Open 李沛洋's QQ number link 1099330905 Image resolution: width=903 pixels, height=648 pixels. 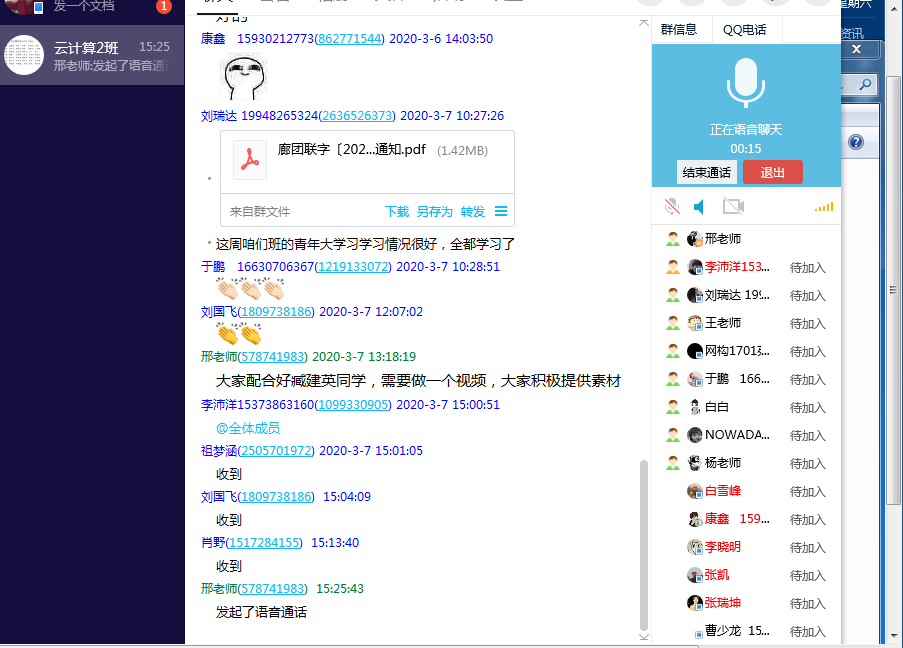(x=353, y=405)
